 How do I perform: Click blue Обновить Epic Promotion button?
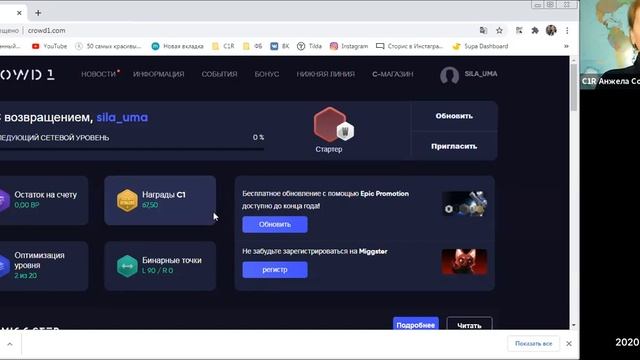275,224
